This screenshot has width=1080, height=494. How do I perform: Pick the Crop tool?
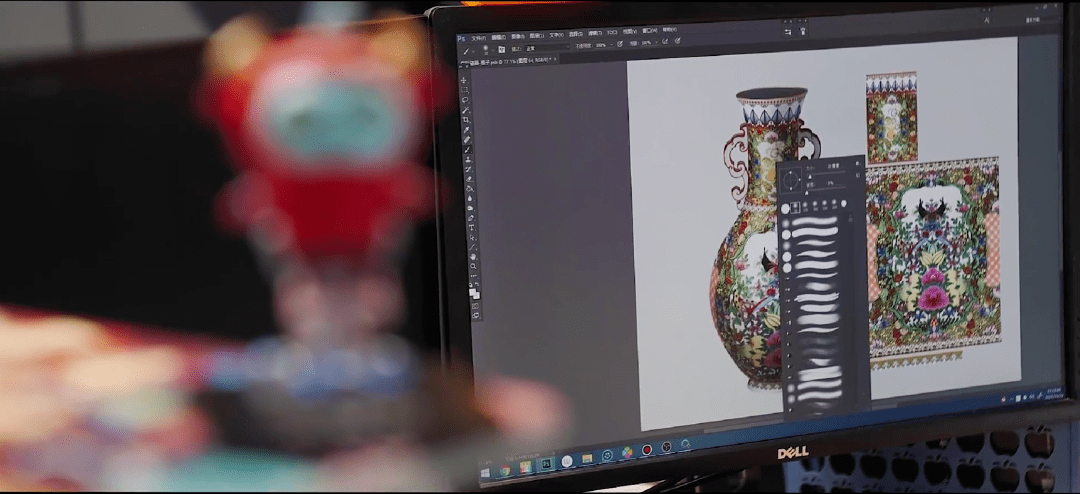coord(466,120)
